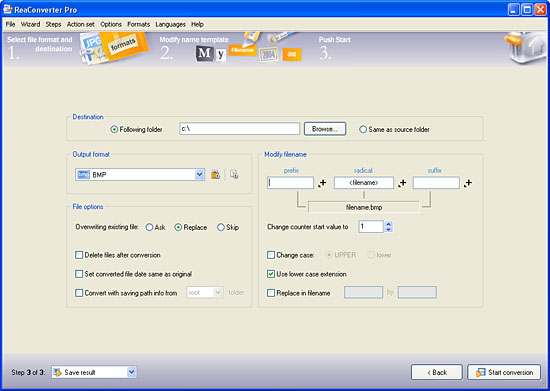Open the File menu
Viewport: 550px width, 391px height.
pos(11,24)
